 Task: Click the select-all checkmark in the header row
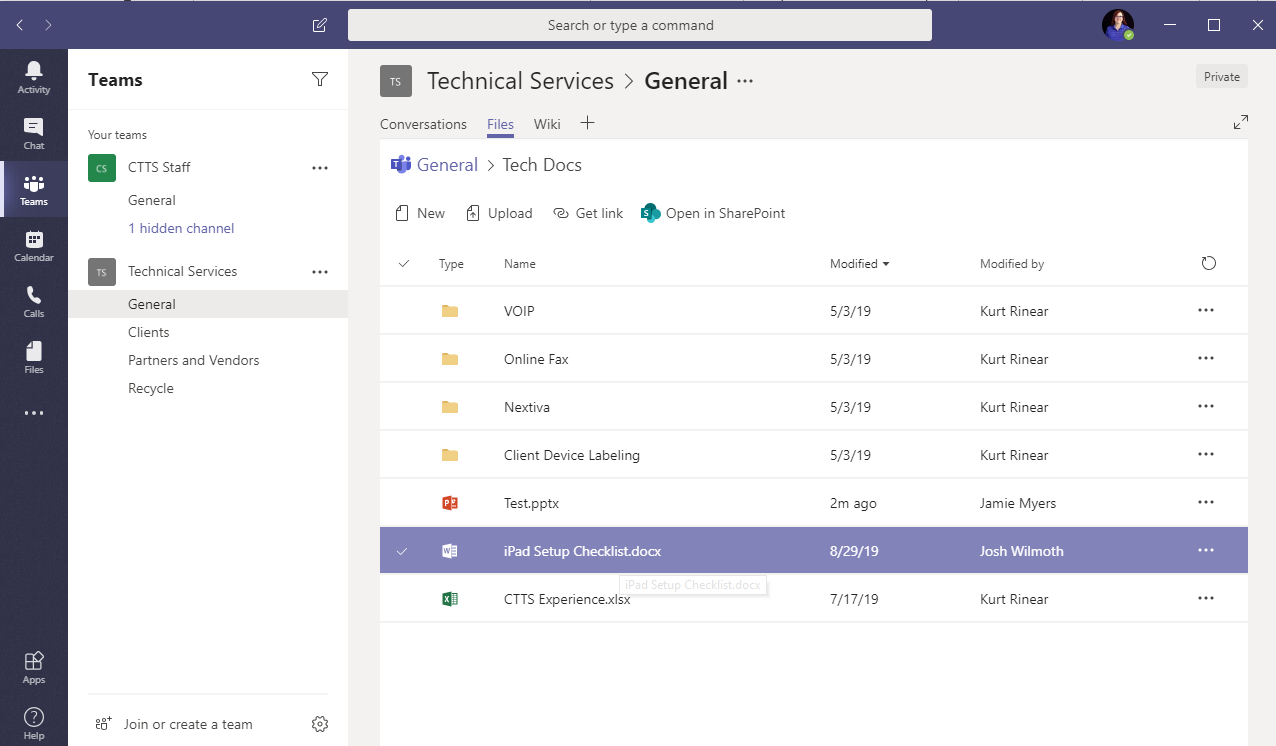click(403, 263)
